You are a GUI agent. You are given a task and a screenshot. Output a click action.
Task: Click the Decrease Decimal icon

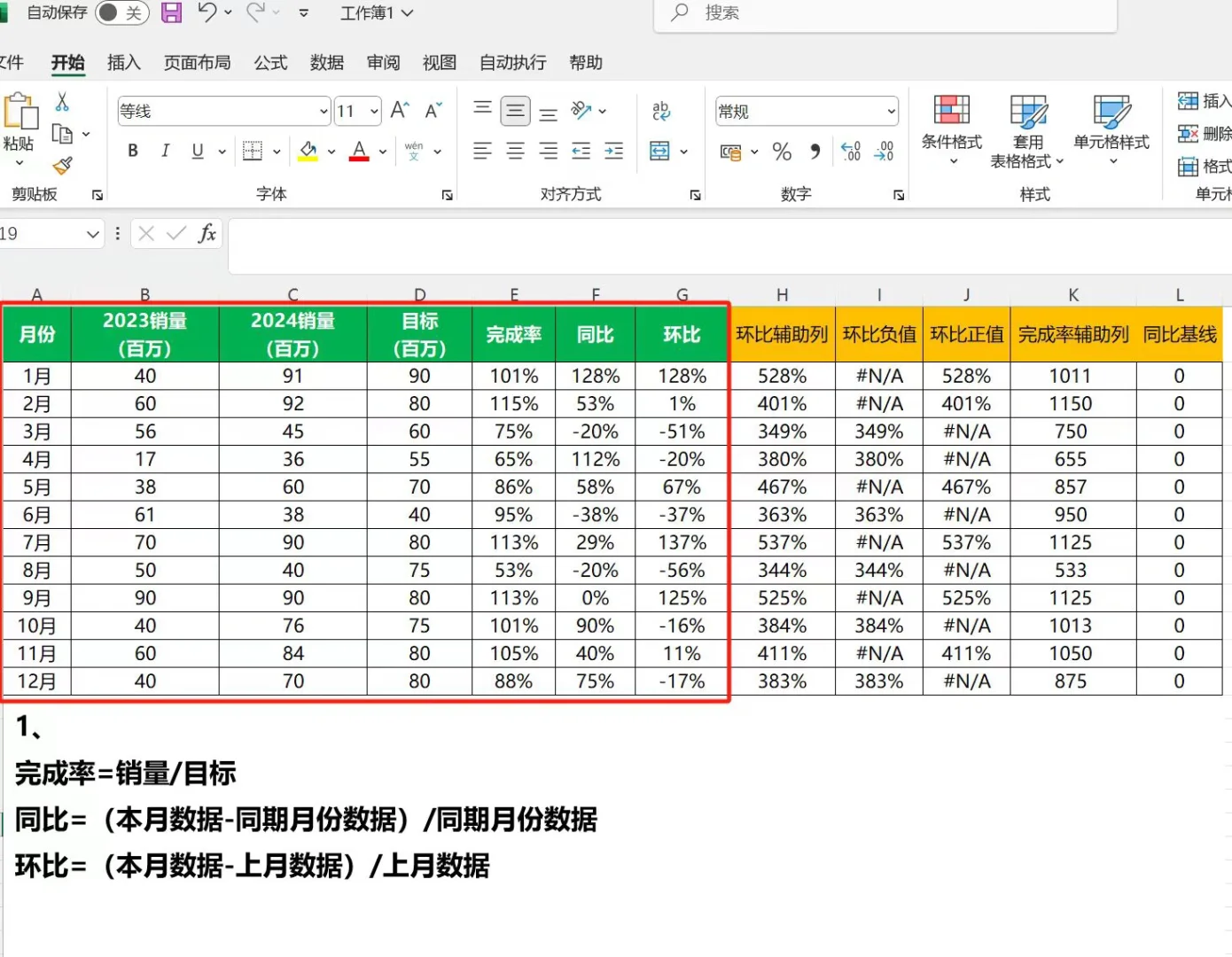click(884, 152)
